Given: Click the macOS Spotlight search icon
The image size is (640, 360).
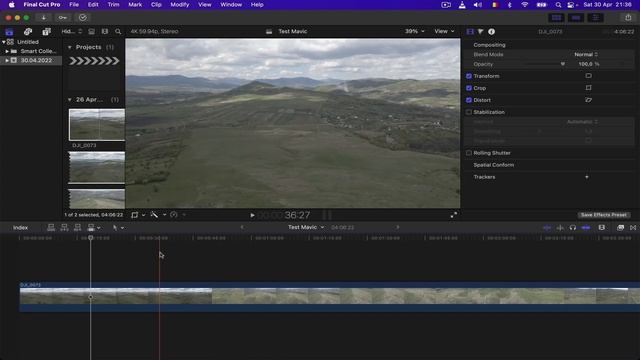Looking at the screenshot, I should pos(558,5).
